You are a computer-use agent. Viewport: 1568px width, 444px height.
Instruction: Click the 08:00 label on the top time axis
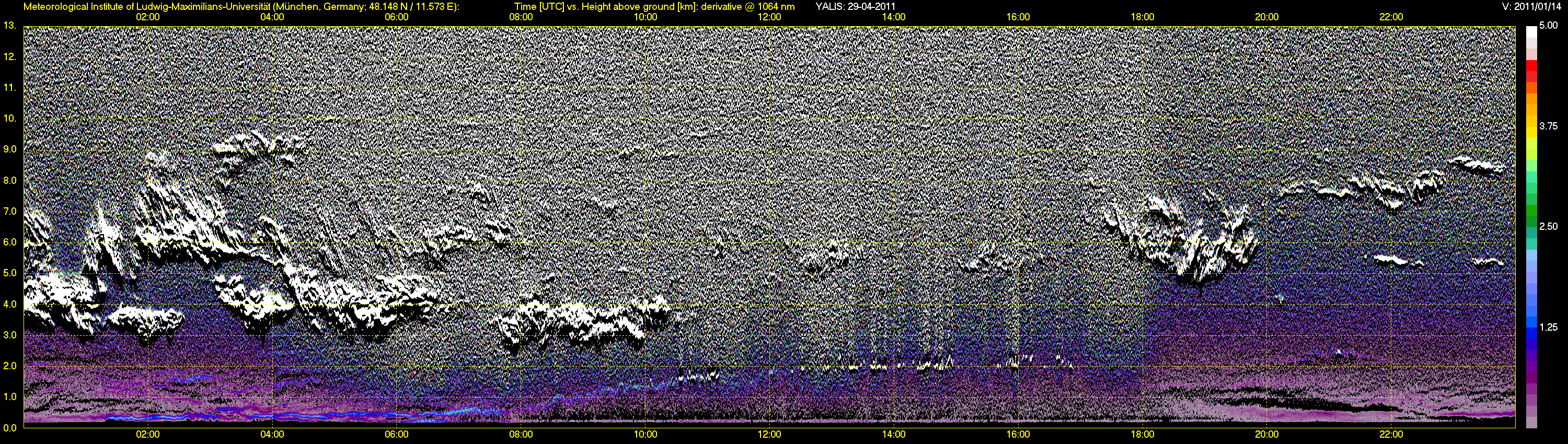pos(521,17)
